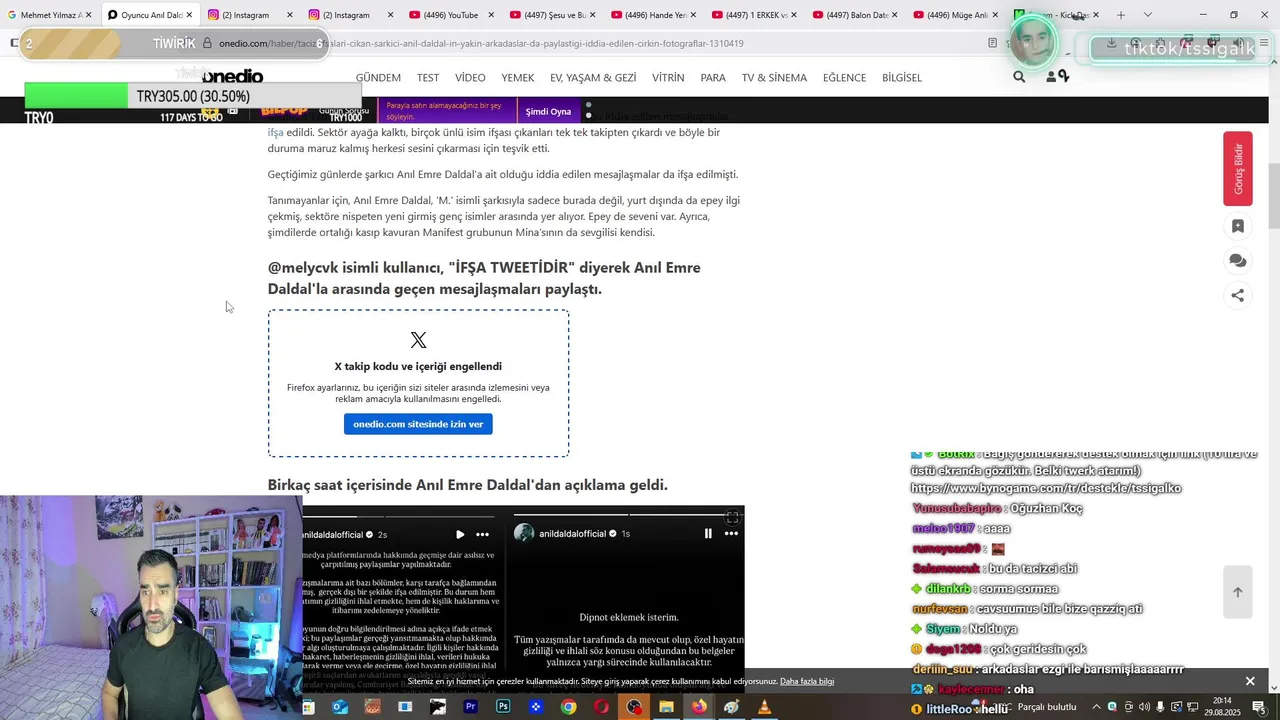Click the X logo in blocked embed

pos(418,341)
